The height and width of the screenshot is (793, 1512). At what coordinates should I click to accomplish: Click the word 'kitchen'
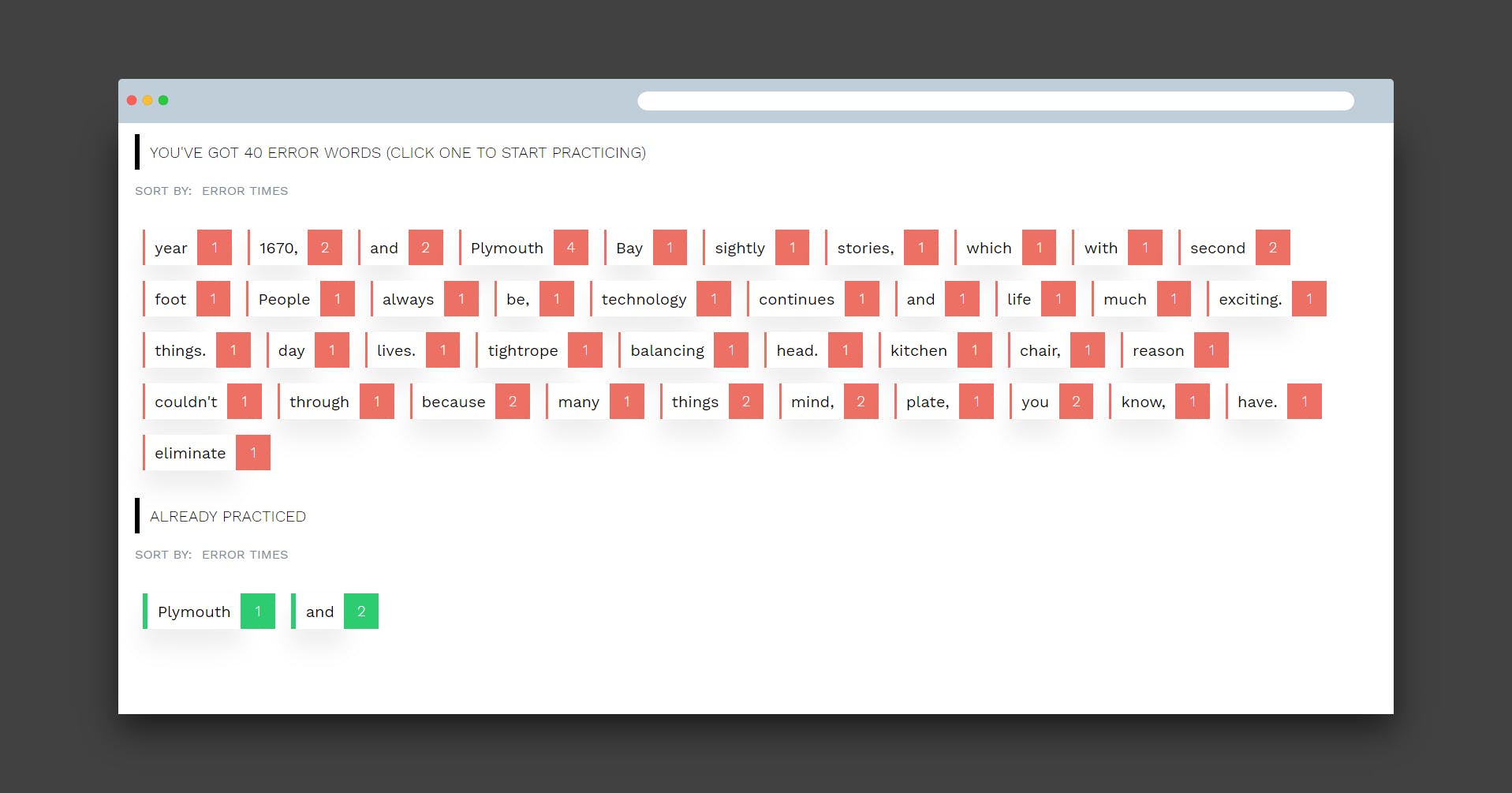[935, 350]
